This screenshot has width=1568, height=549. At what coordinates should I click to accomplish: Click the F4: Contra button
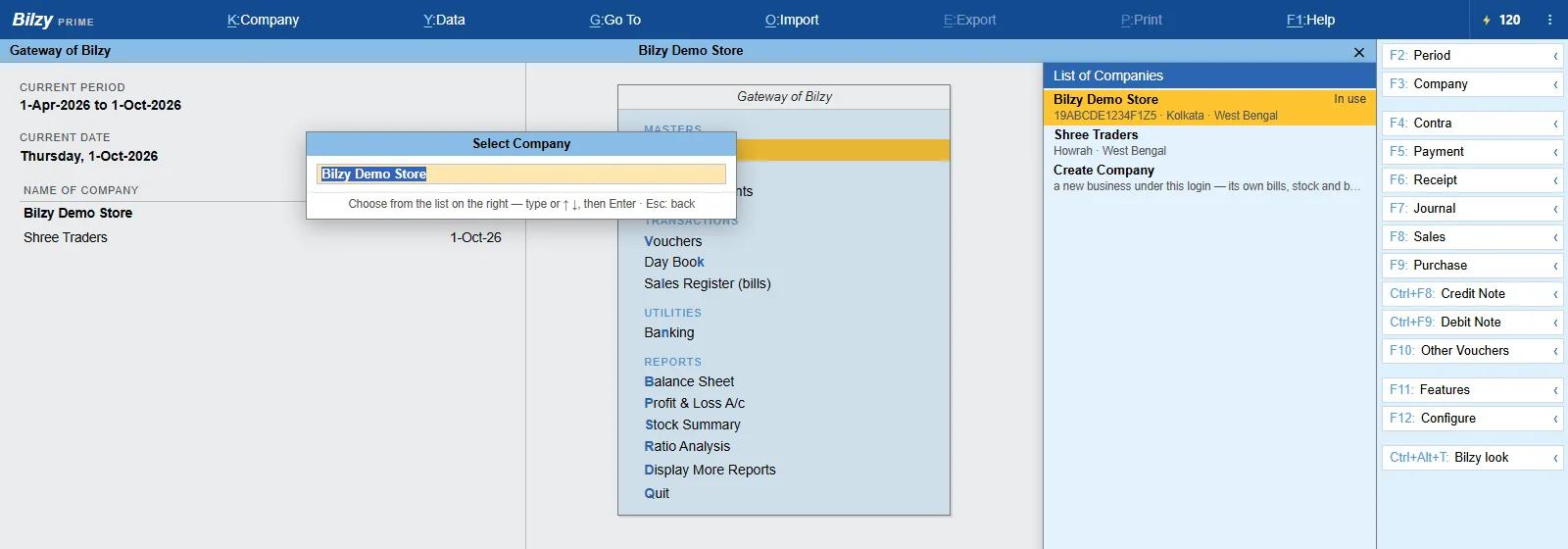[1472, 124]
